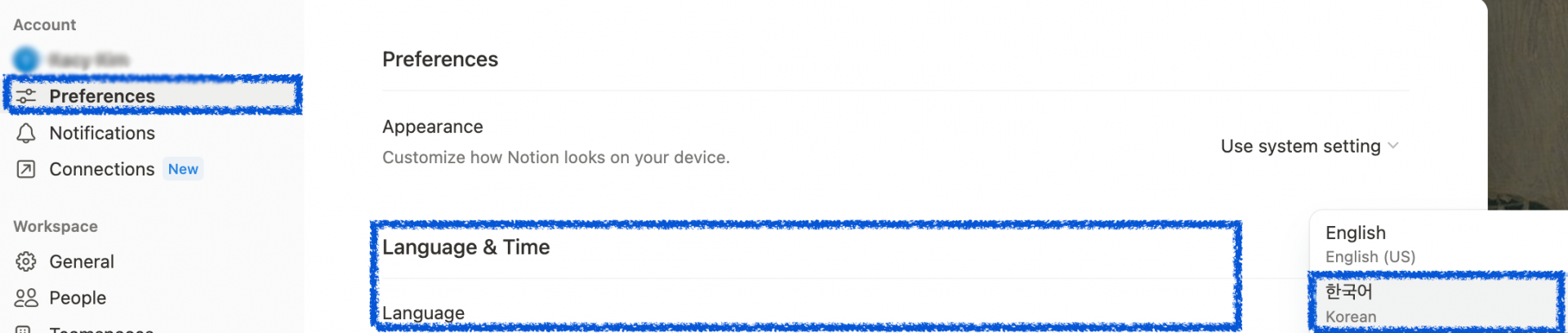The height and width of the screenshot is (333, 1568).
Task: Click the photo behind the settings panel
Action: point(1527,106)
